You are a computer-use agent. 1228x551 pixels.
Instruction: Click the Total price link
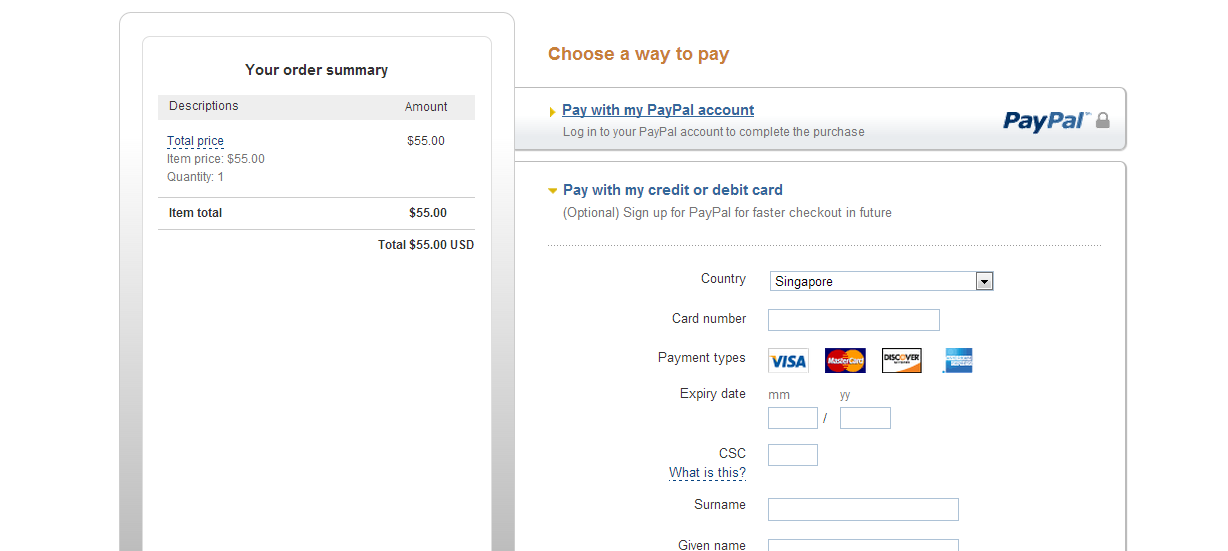pos(195,141)
